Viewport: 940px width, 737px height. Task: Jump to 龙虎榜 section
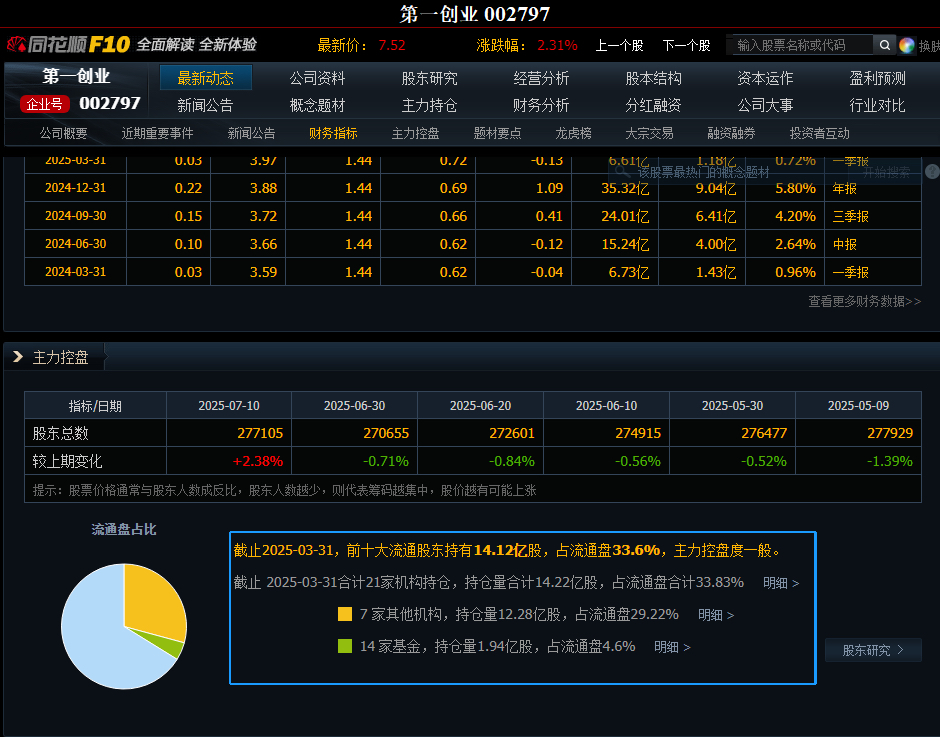[x=573, y=133]
